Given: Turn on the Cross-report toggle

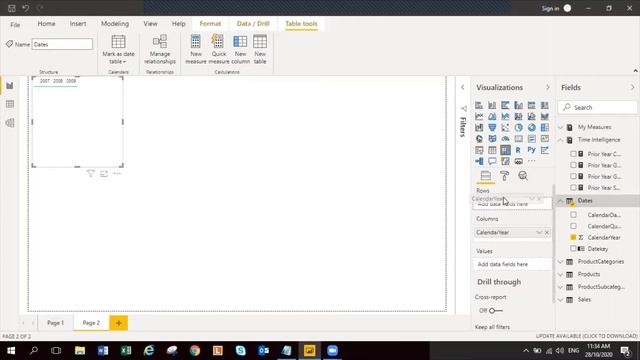Looking at the screenshot, I should tap(496, 311).
